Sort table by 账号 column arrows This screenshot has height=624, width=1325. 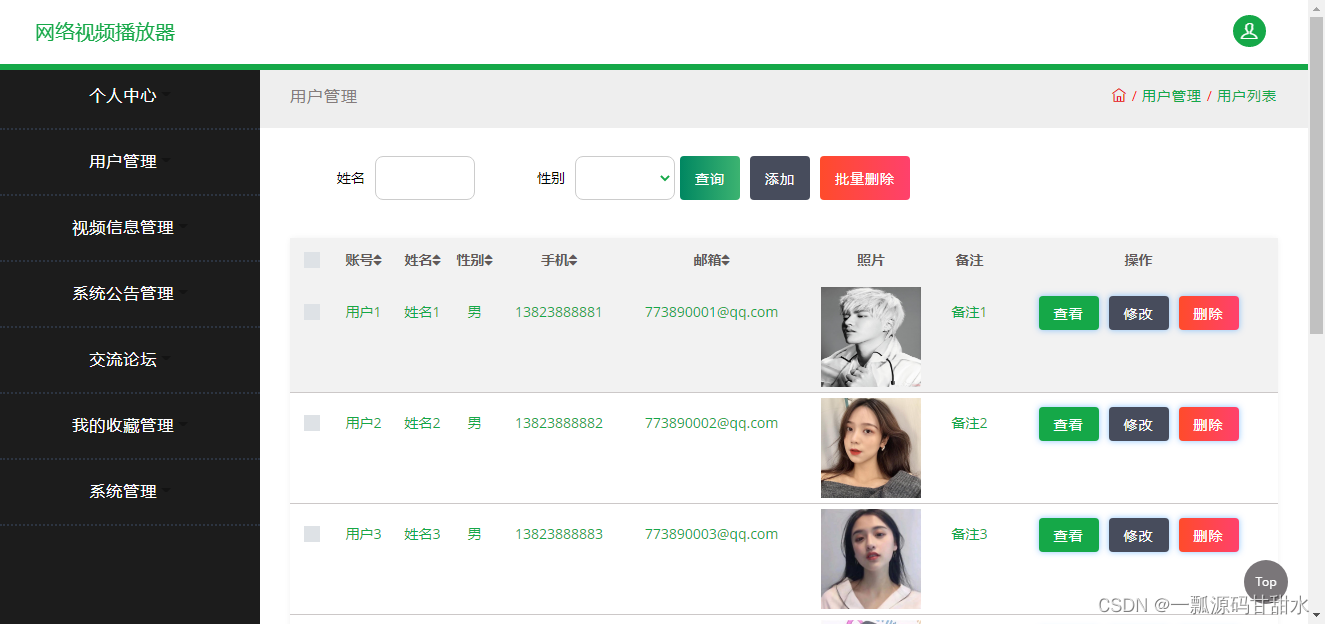[378, 260]
